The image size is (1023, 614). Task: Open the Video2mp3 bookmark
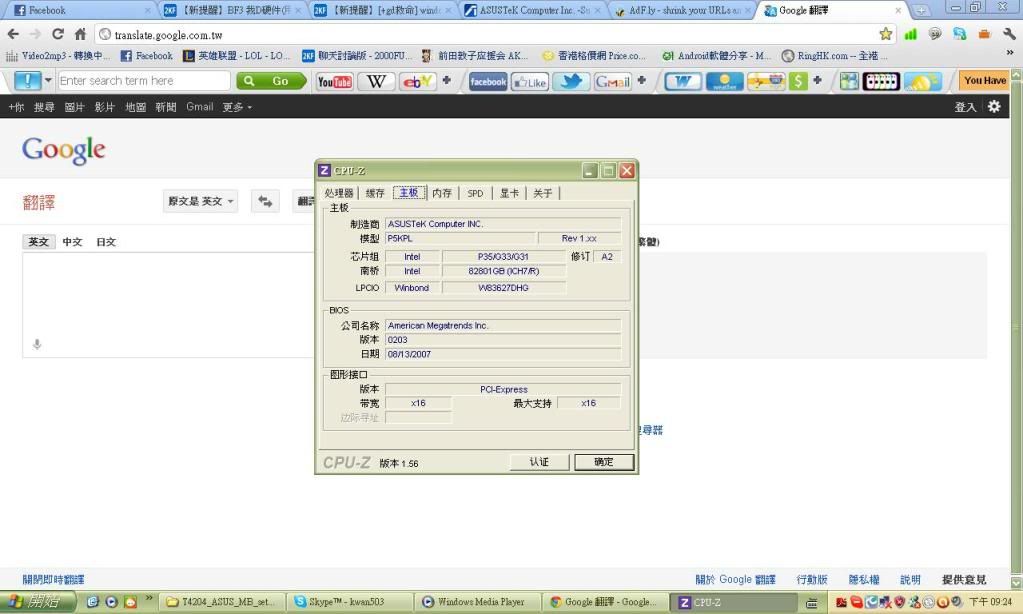pyautogui.click(x=58, y=56)
